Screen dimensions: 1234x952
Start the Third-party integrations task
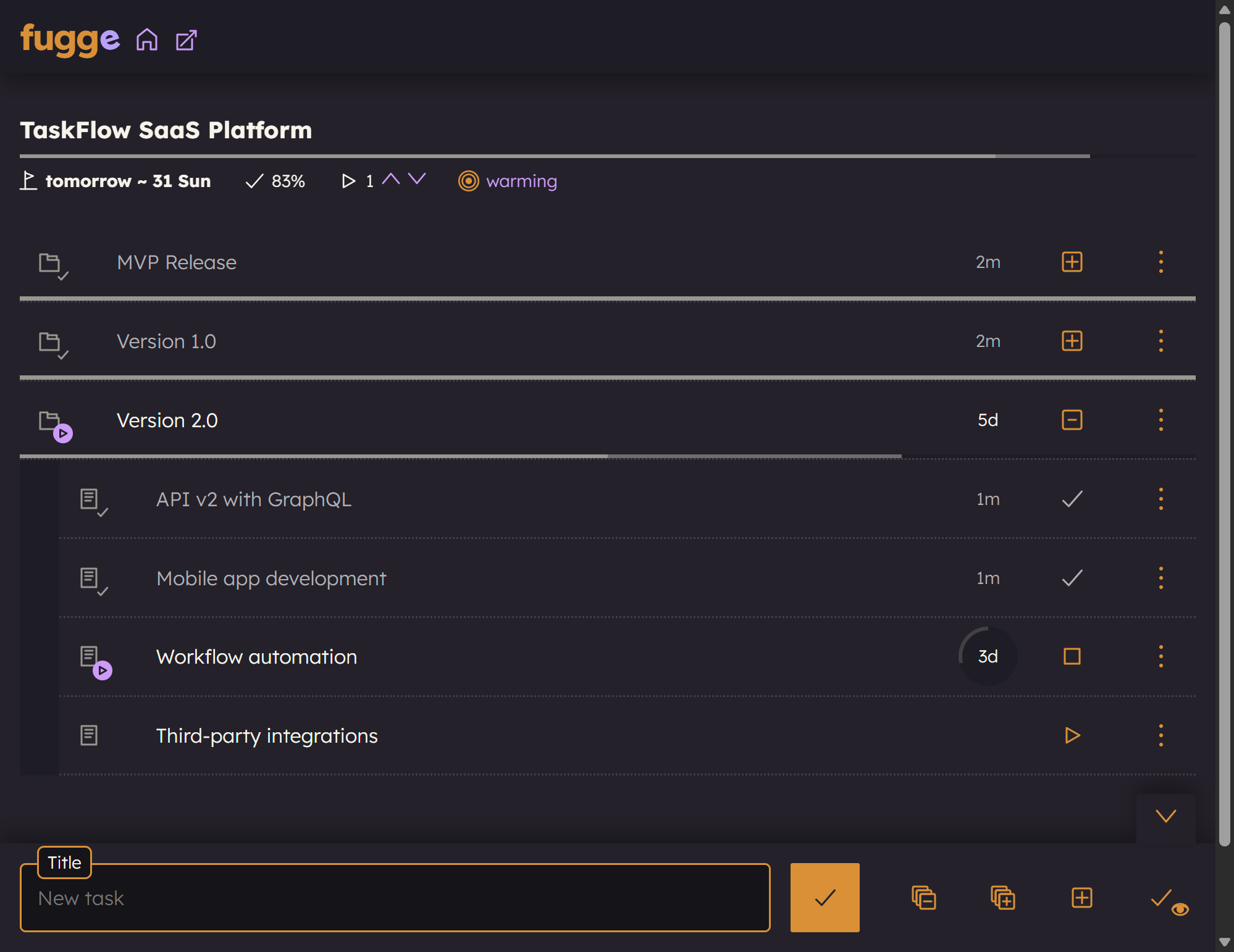1072,735
